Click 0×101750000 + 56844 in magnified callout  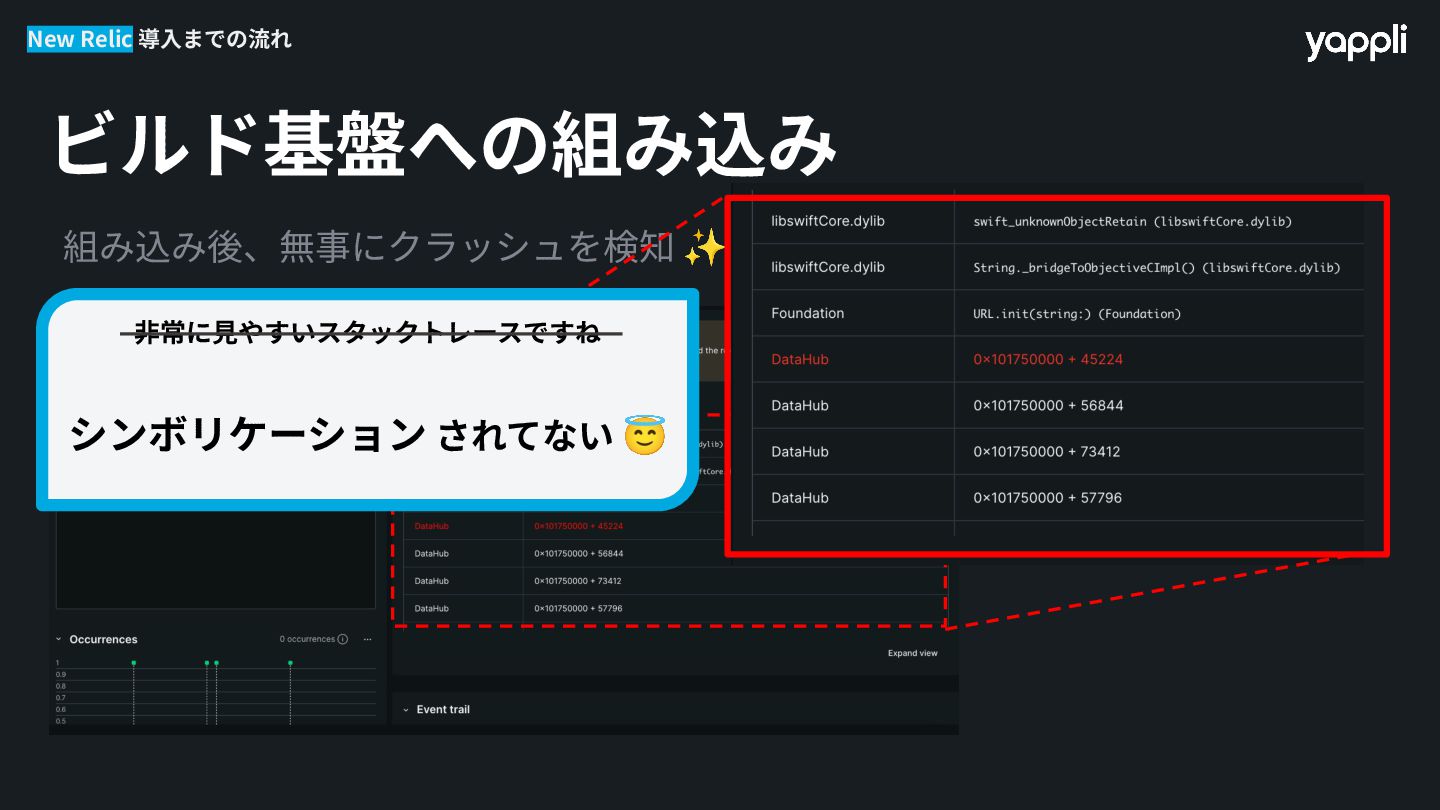click(x=1048, y=405)
